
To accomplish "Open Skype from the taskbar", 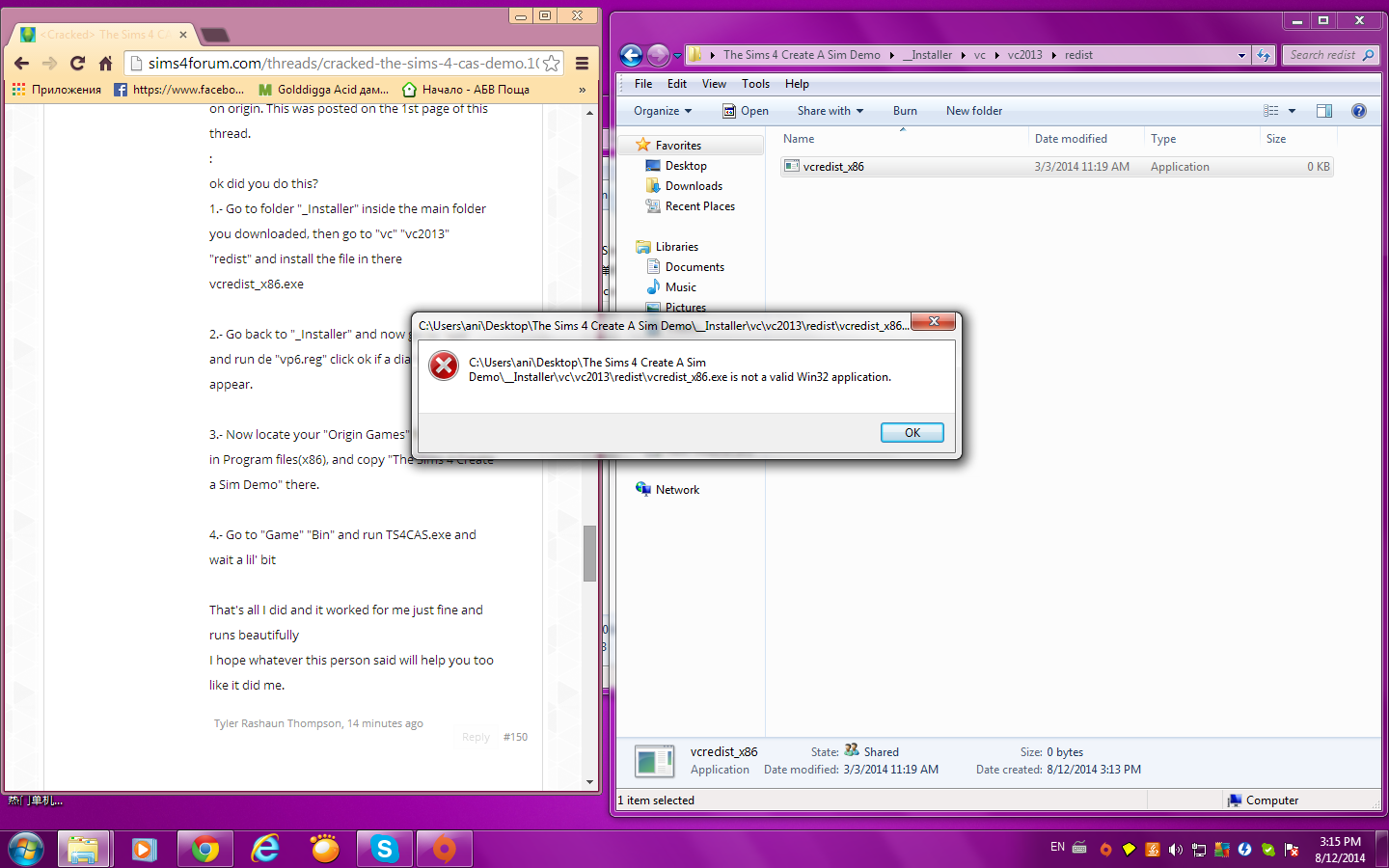I will pos(384,849).
